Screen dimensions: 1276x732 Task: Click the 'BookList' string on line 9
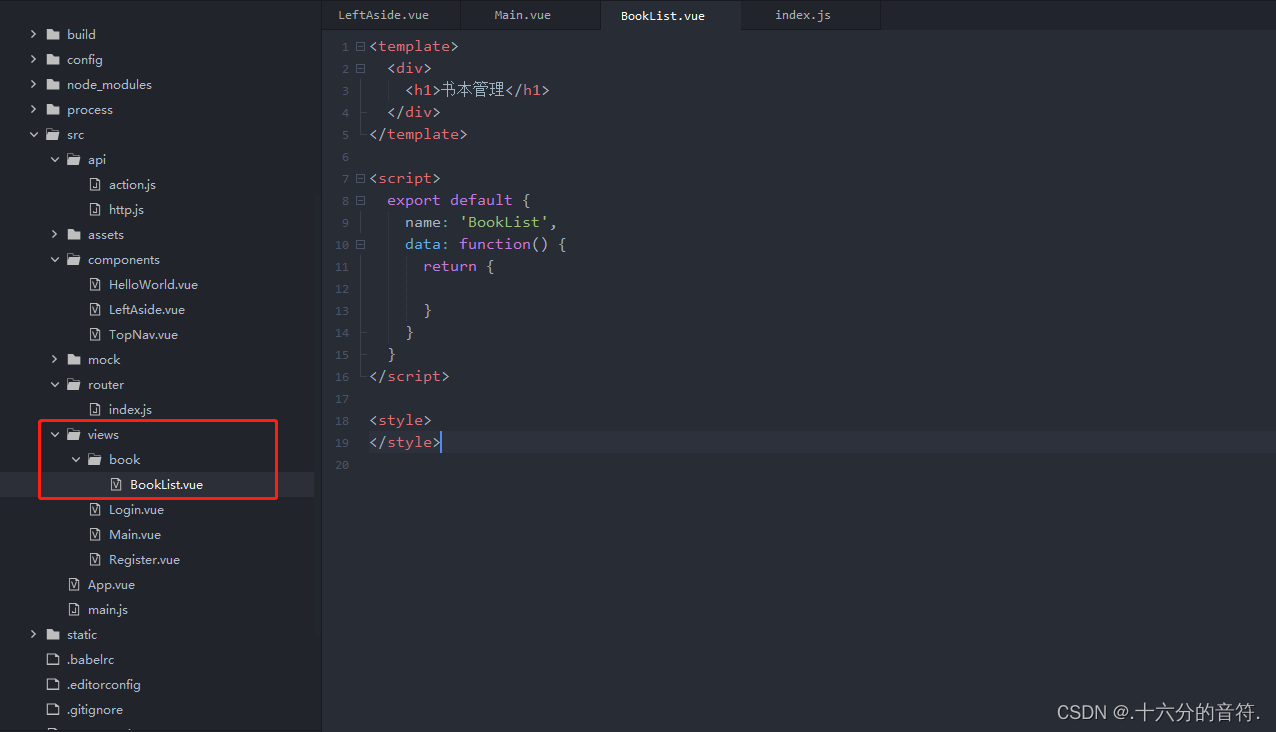pyautogui.click(x=504, y=222)
